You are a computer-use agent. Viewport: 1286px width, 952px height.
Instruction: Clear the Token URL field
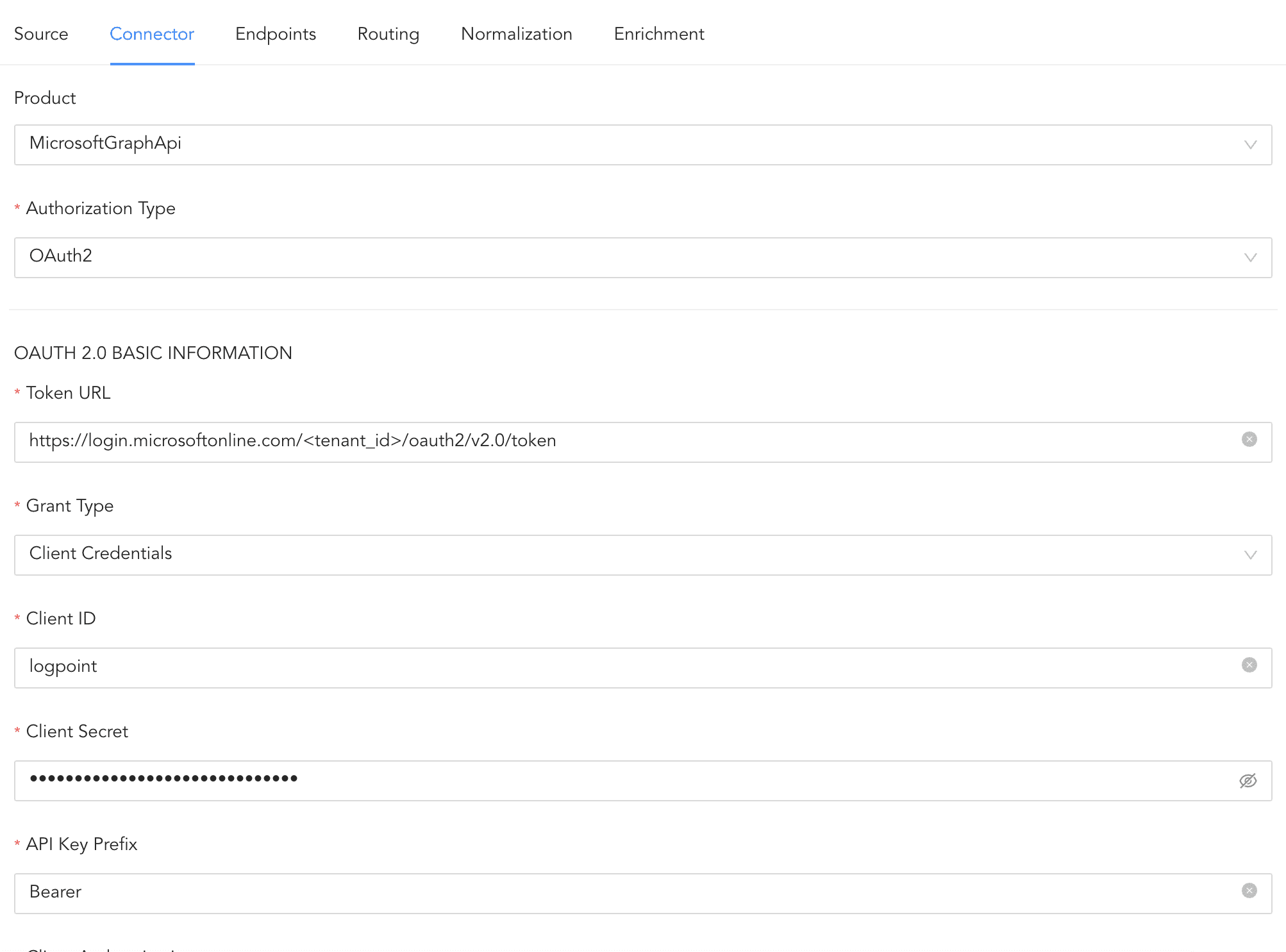(1249, 439)
